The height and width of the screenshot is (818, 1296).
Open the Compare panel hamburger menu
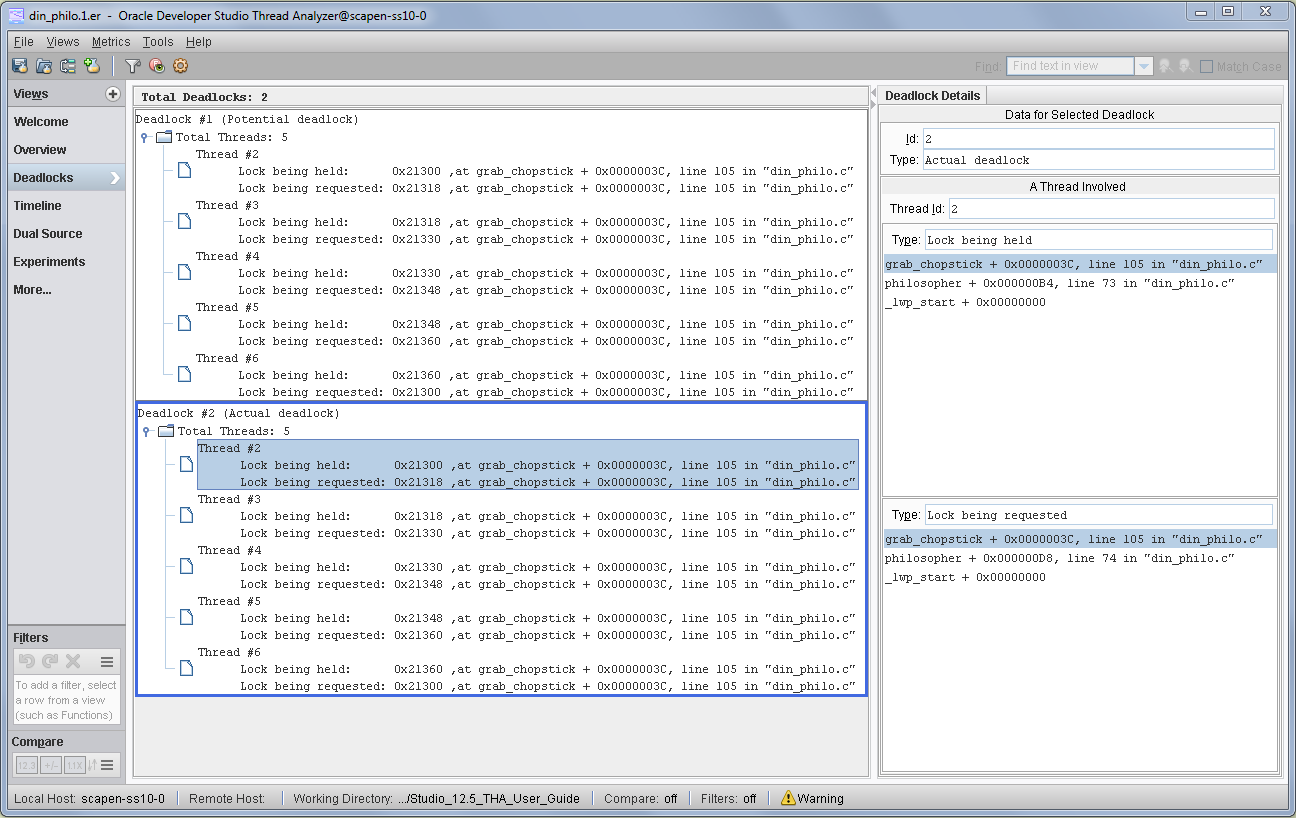point(107,765)
